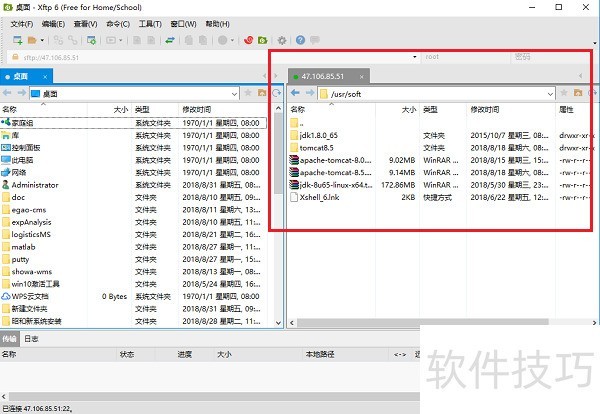Click the session properties icon with gear
Screen dimensions: 600x414
coord(91,40)
